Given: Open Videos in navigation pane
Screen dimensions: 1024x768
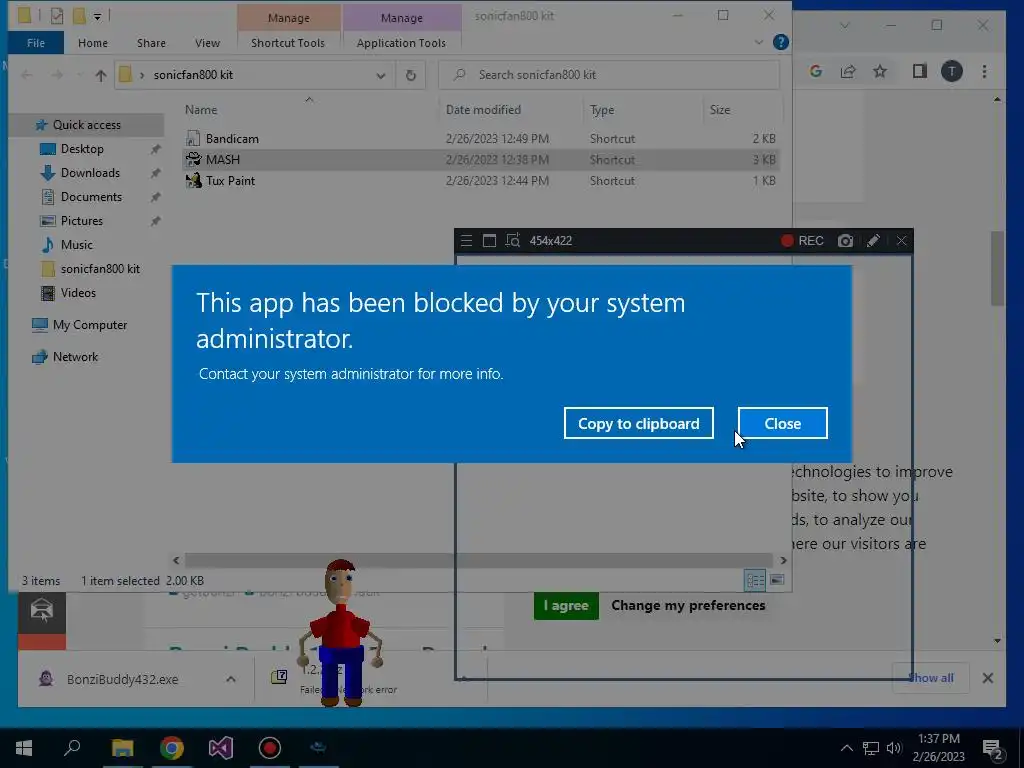Looking at the screenshot, I should tap(78, 293).
